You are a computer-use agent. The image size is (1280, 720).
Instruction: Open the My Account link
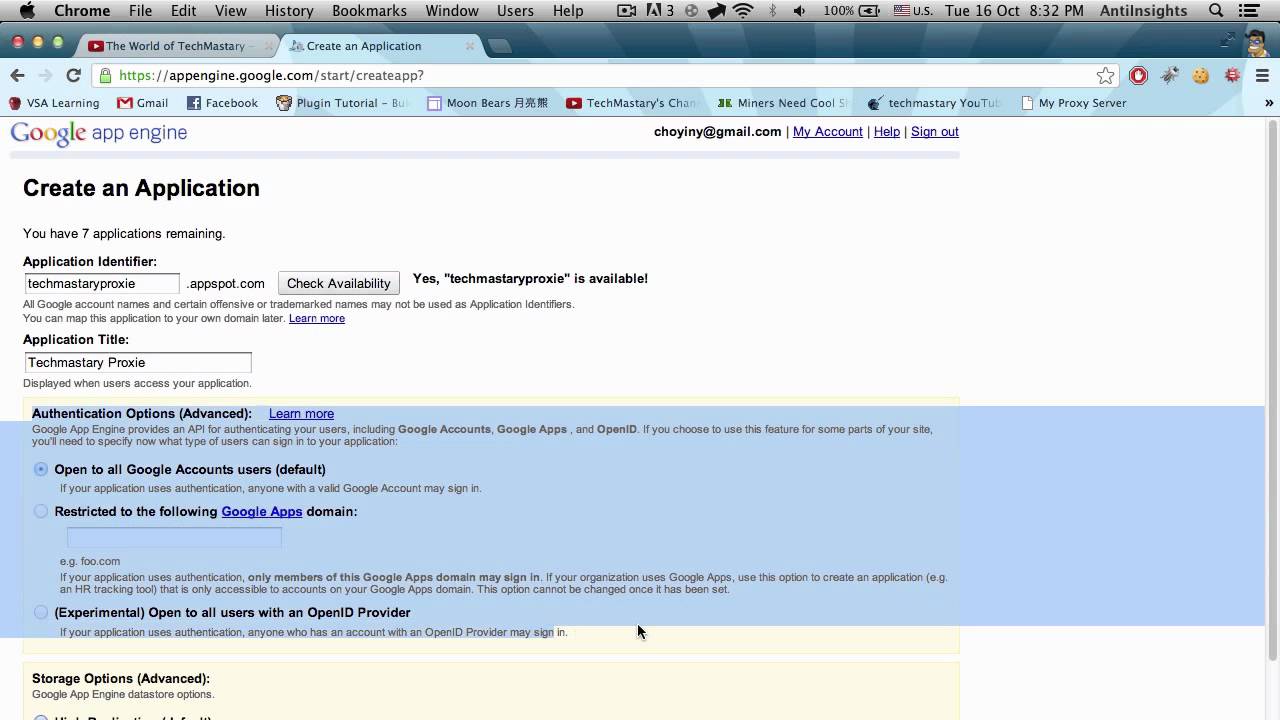(x=827, y=132)
